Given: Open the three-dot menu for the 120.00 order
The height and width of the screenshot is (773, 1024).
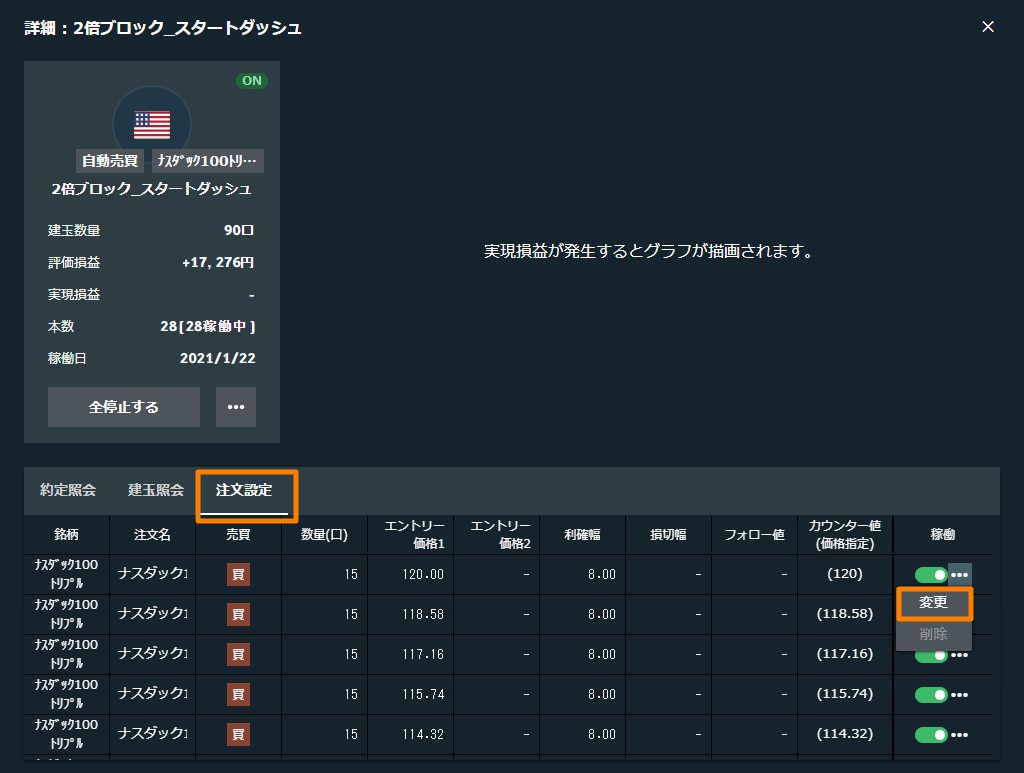Looking at the screenshot, I should (x=959, y=575).
